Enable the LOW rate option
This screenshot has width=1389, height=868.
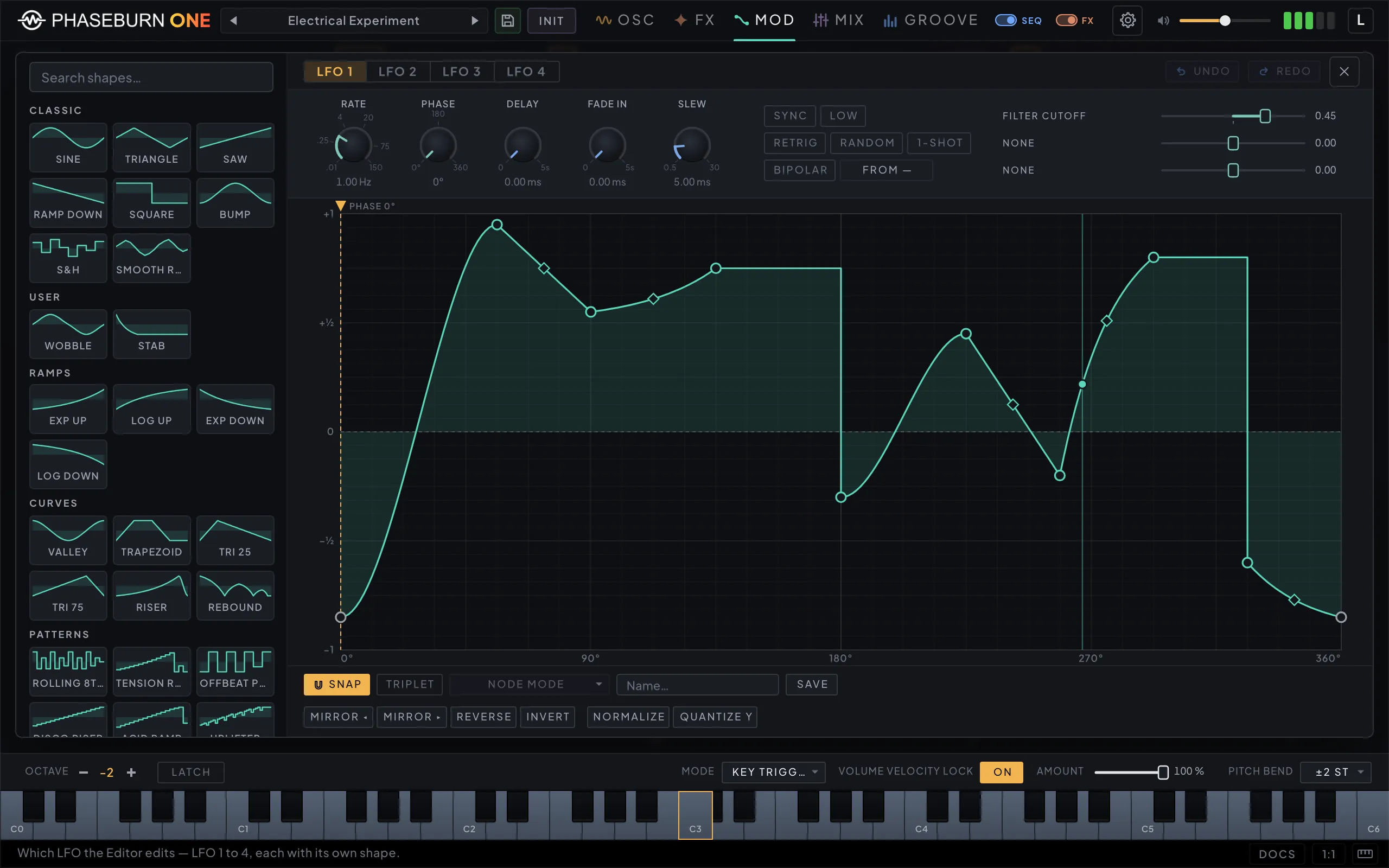[x=843, y=116]
